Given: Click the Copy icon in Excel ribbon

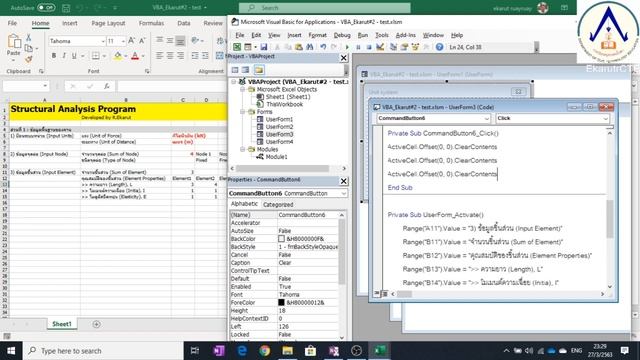Looking at the screenshot, I should pyautogui.click(x=29, y=49).
